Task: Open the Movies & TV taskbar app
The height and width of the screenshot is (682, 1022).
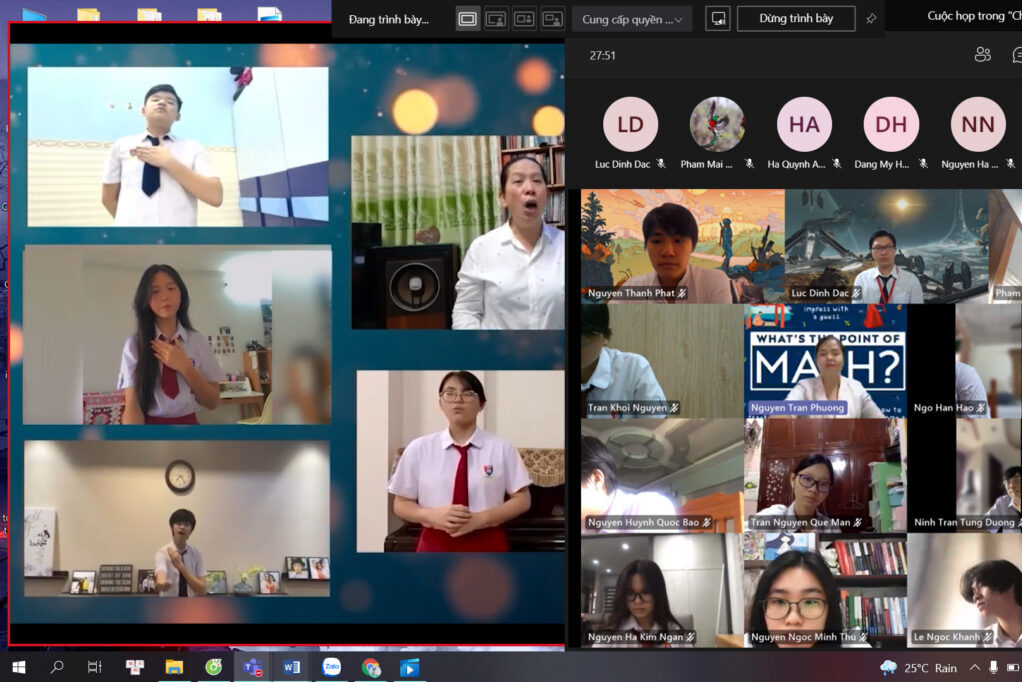Action: click(409, 667)
